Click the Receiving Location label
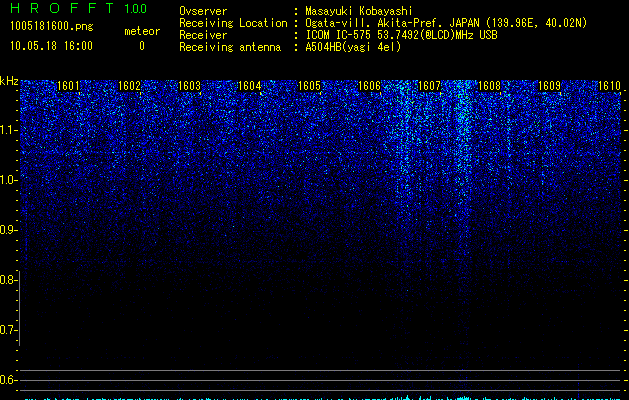Image resolution: width=629 pixels, height=400 pixels. pos(233,23)
